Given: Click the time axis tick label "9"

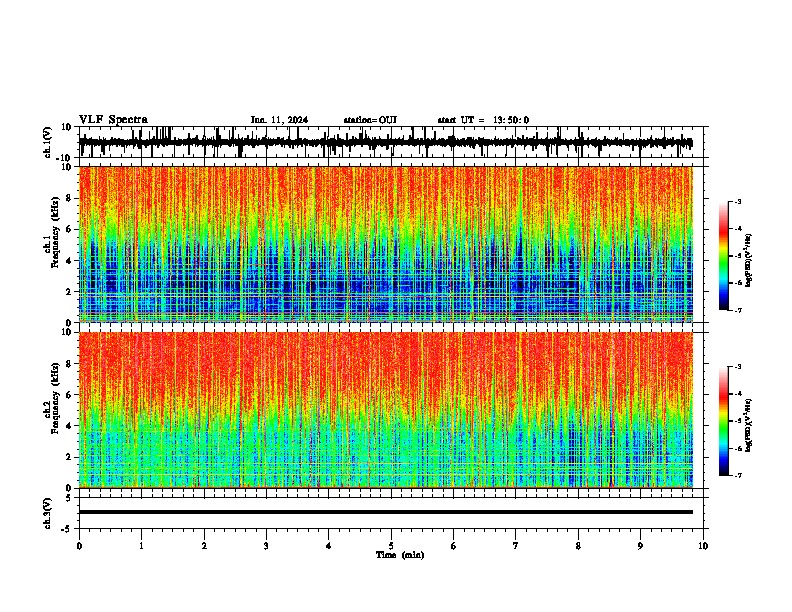Looking at the screenshot, I should (x=640, y=546).
